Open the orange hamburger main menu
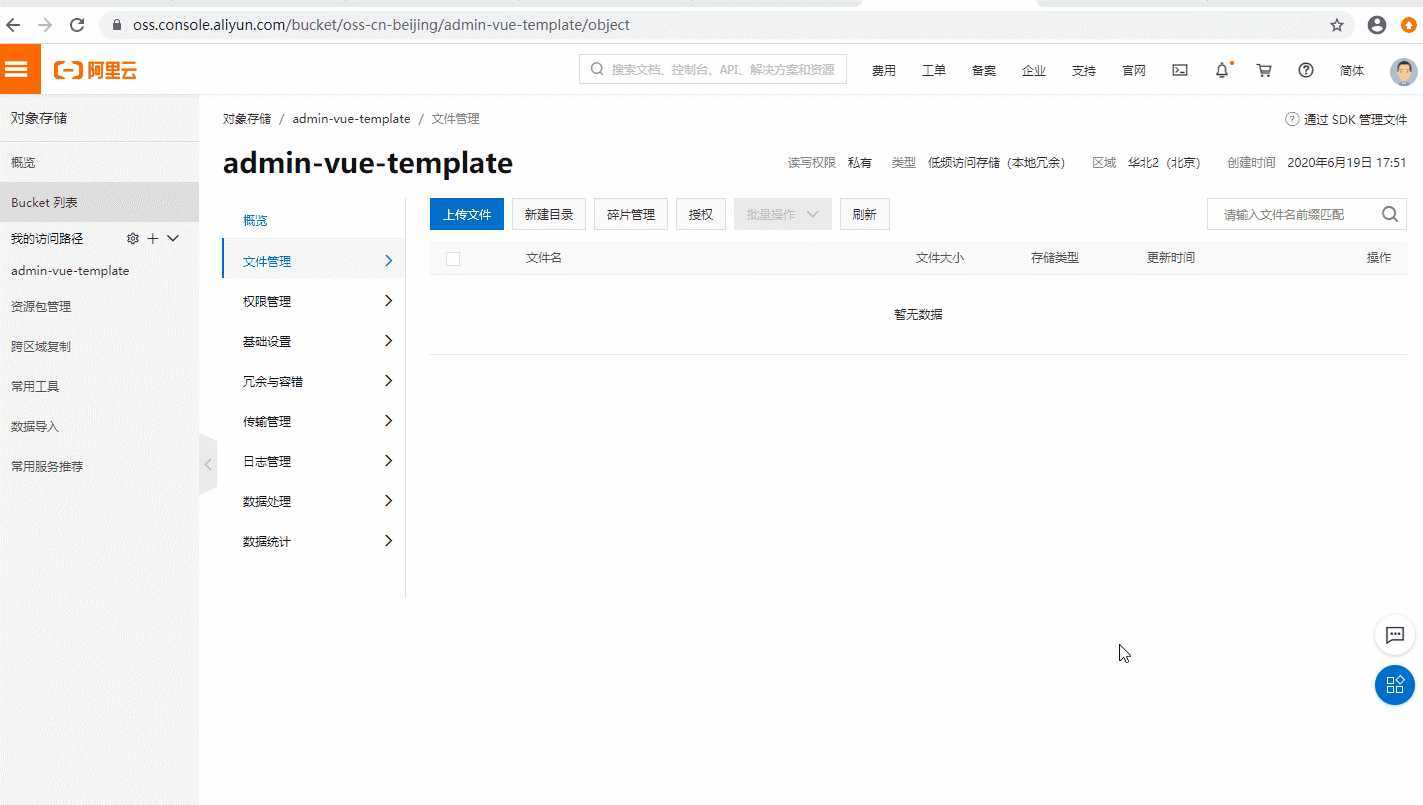 pyautogui.click(x=17, y=69)
